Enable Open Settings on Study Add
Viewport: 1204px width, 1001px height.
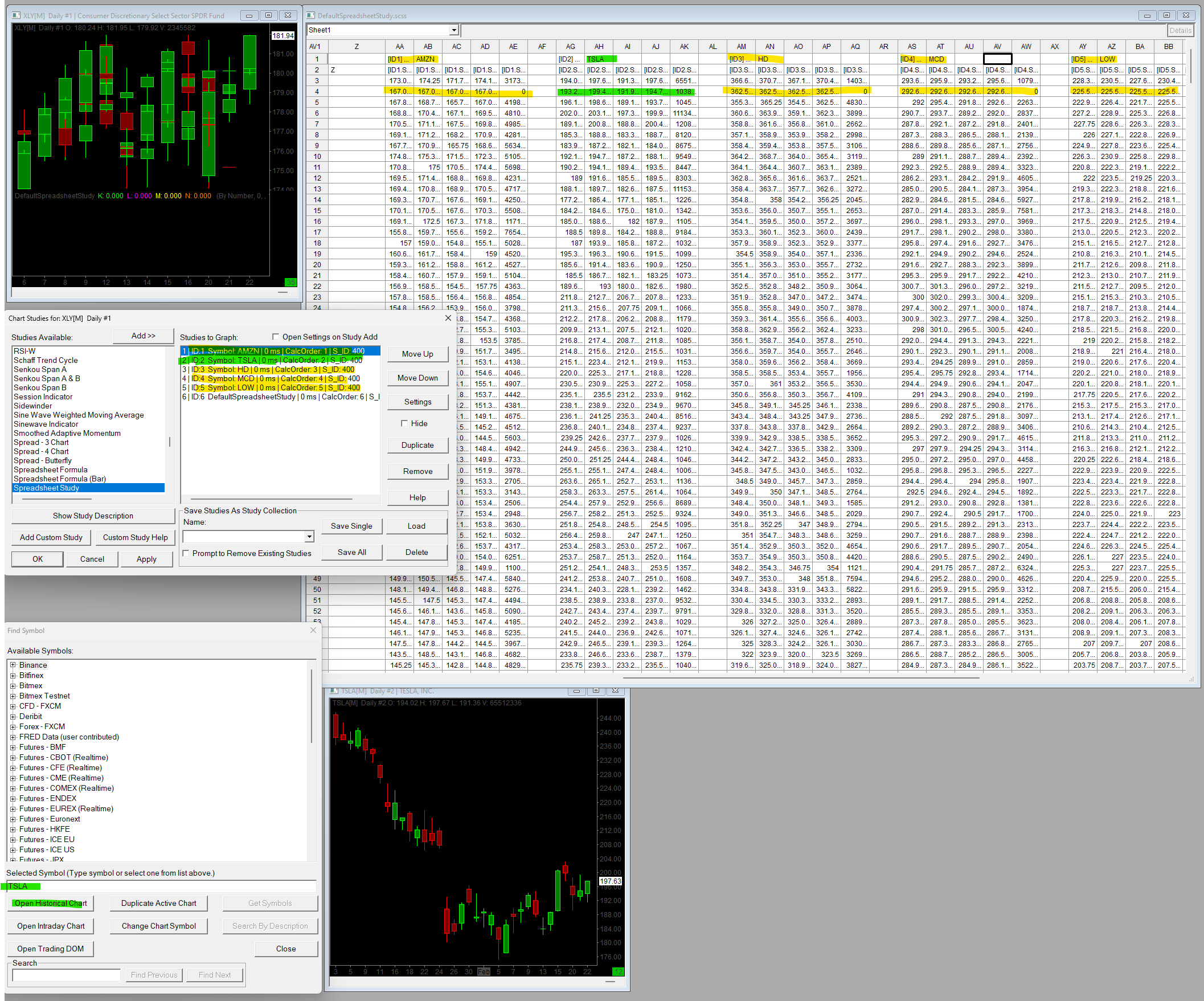(276, 337)
